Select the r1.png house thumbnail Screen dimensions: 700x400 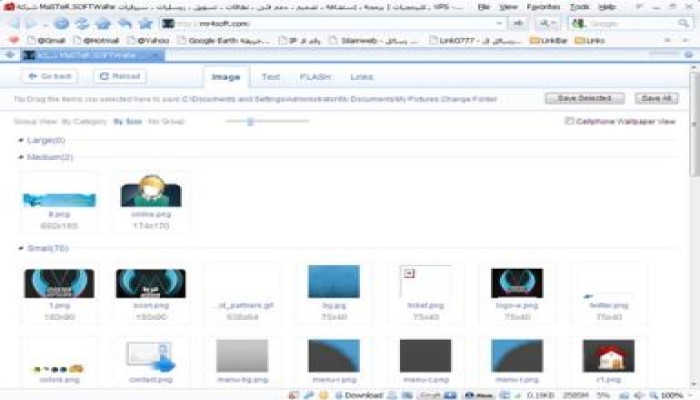608,356
